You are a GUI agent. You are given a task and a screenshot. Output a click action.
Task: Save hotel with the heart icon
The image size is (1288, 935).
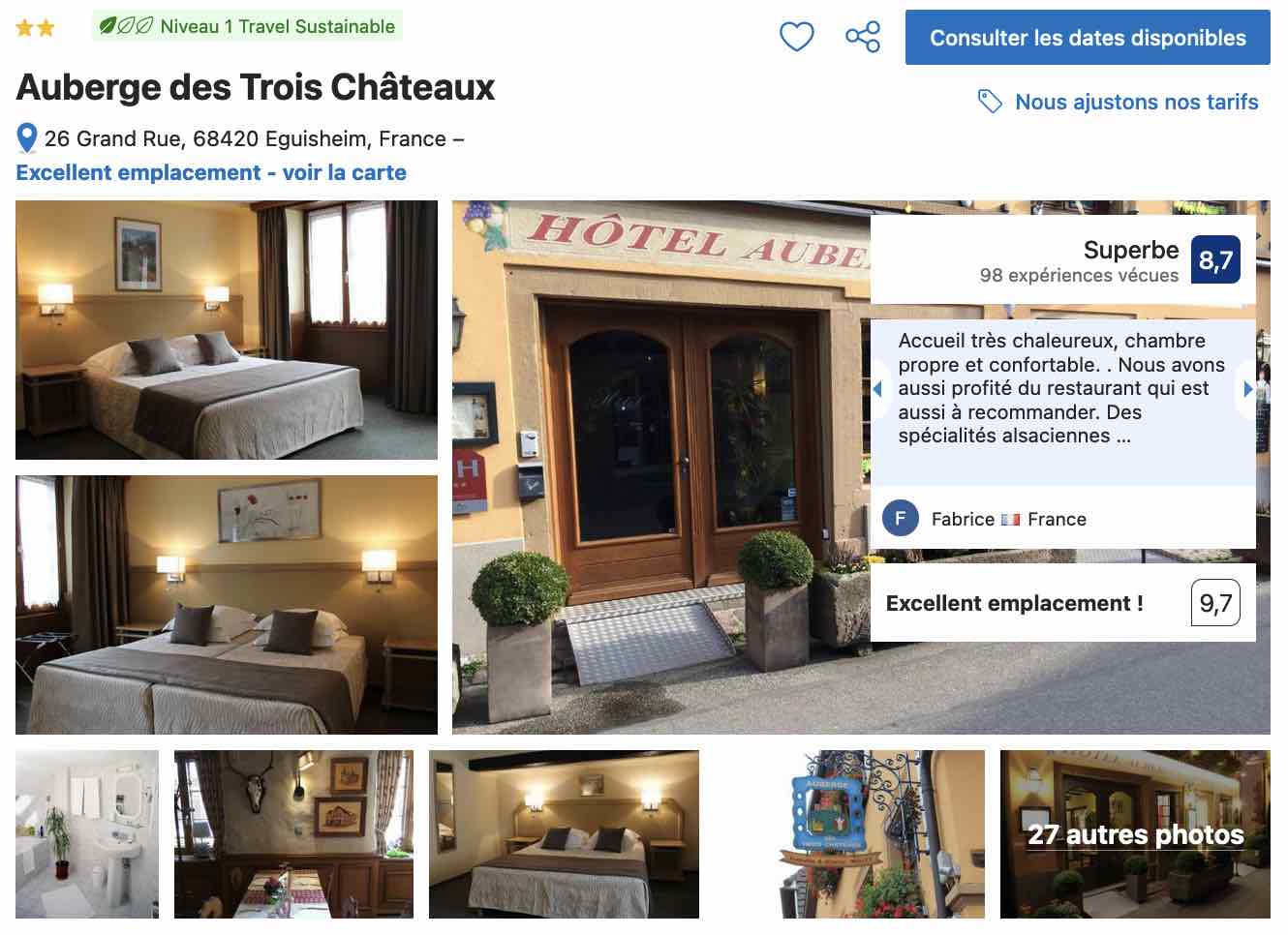tap(796, 38)
